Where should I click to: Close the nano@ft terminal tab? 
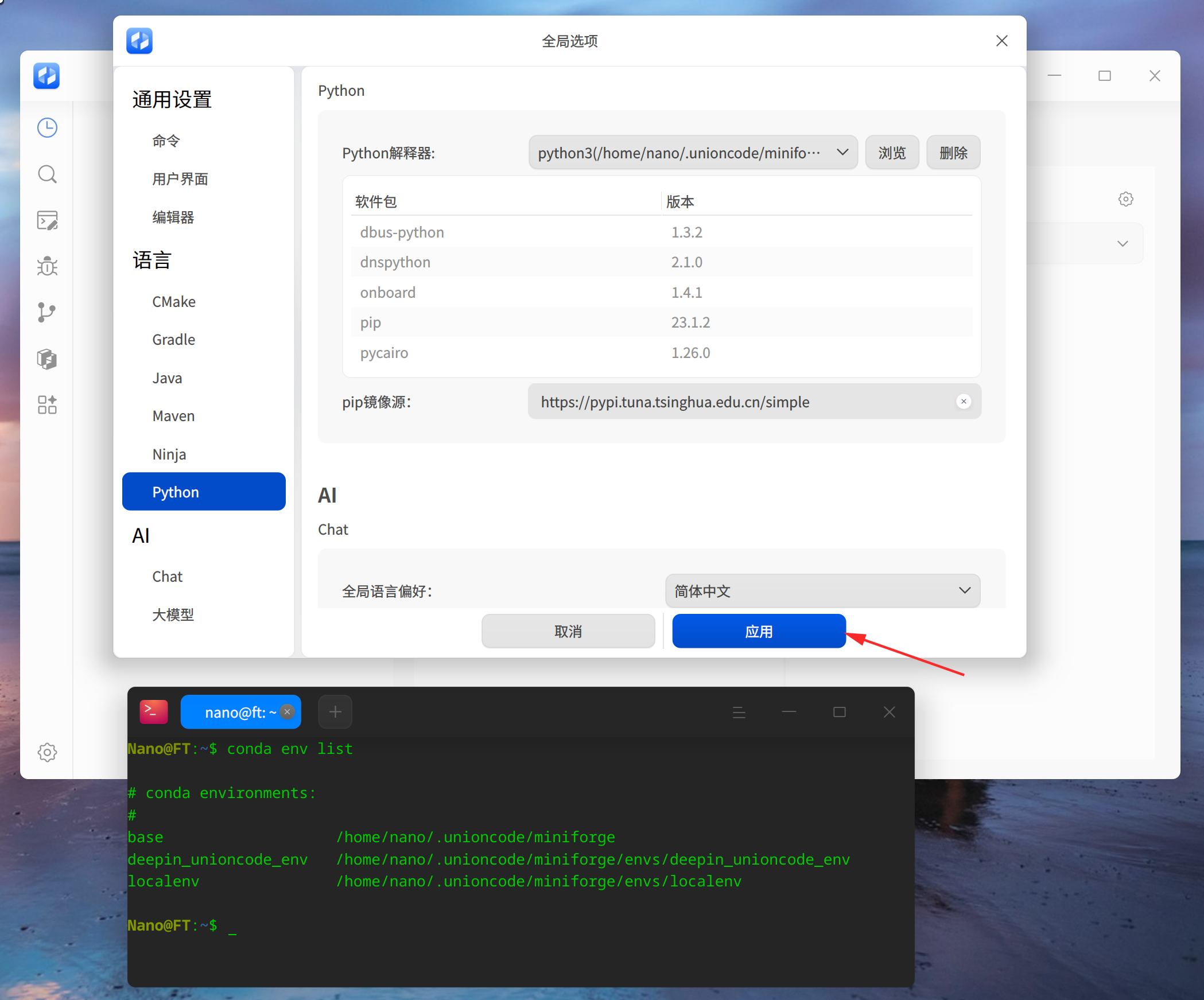tap(288, 711)
